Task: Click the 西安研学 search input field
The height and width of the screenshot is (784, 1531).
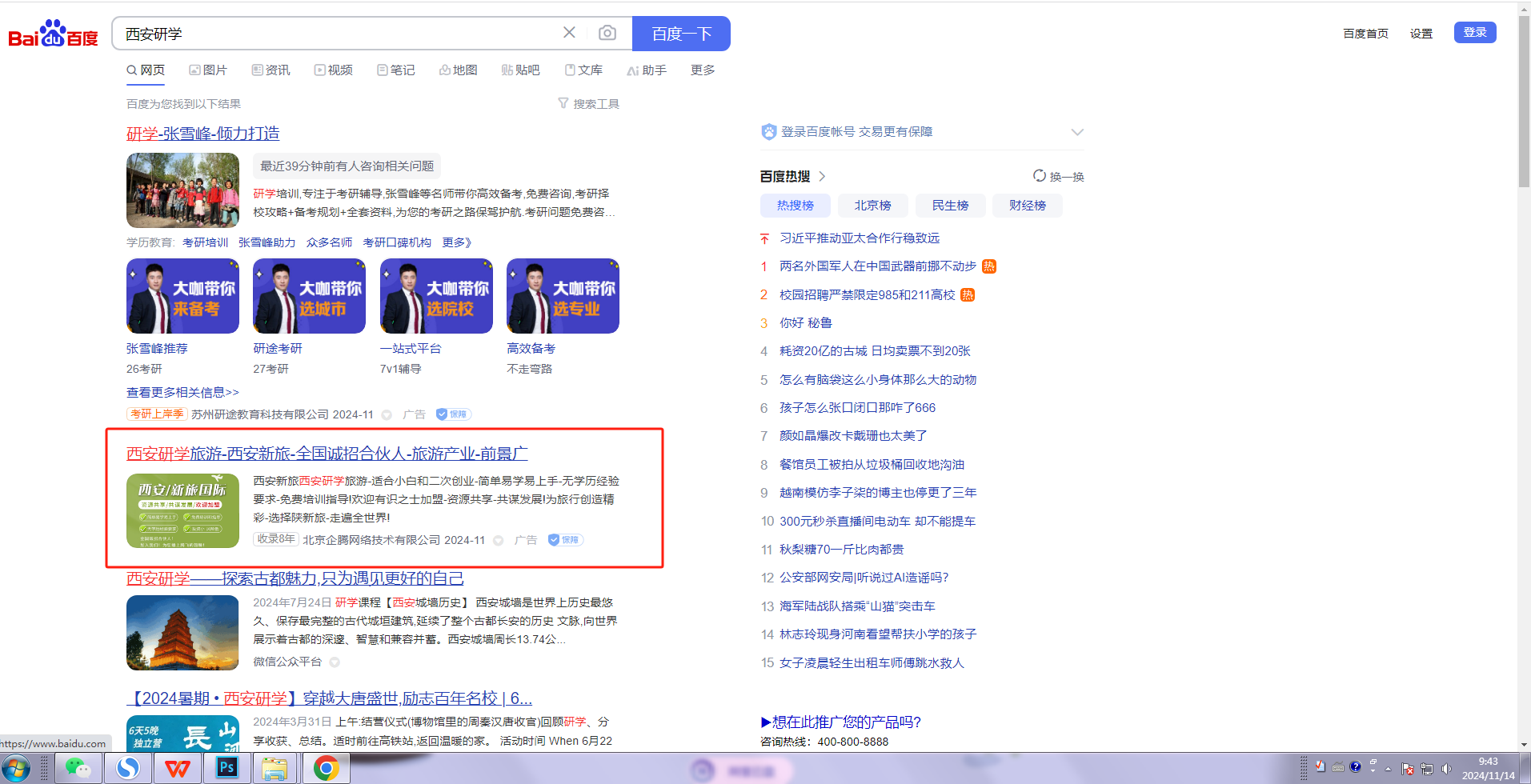Action: [x=336, y=34]
